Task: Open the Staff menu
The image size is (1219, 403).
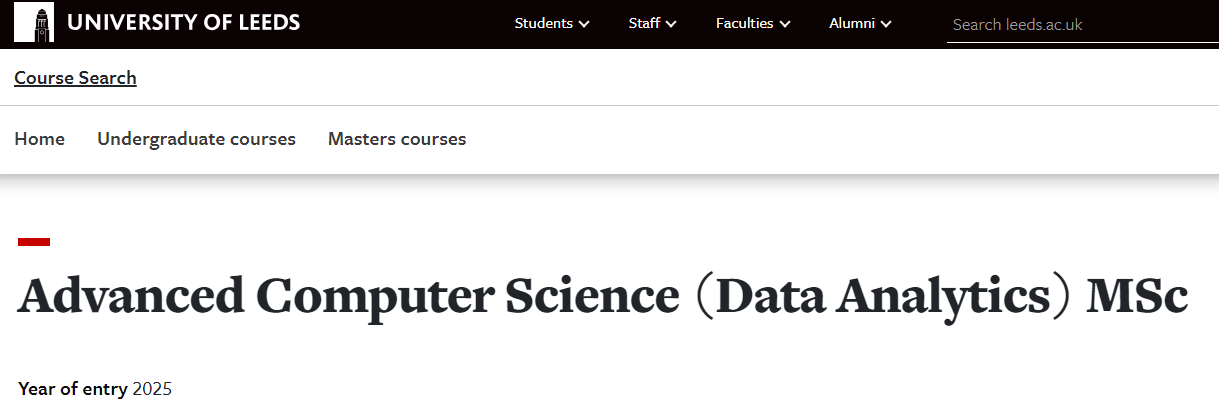Action: click(x=644, y=23)
